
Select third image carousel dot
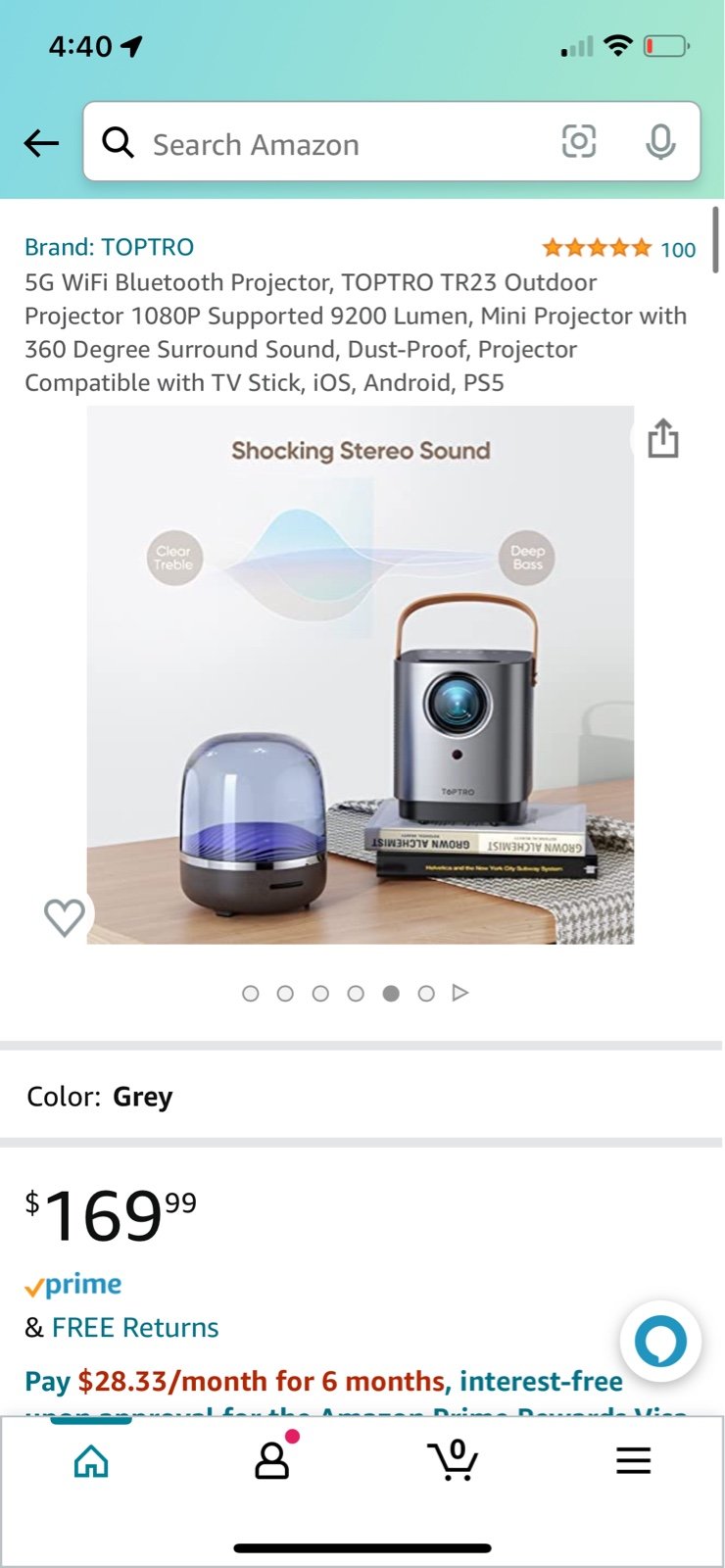[x=320, y=994]
